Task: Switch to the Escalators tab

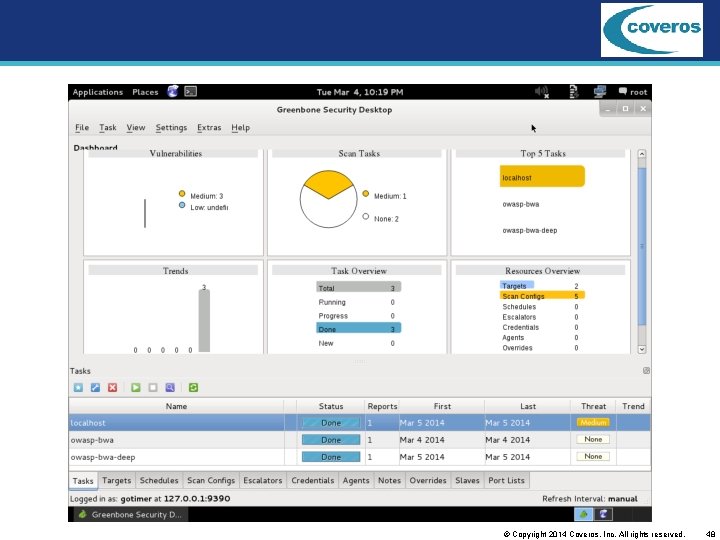Action: pos(263,480)
